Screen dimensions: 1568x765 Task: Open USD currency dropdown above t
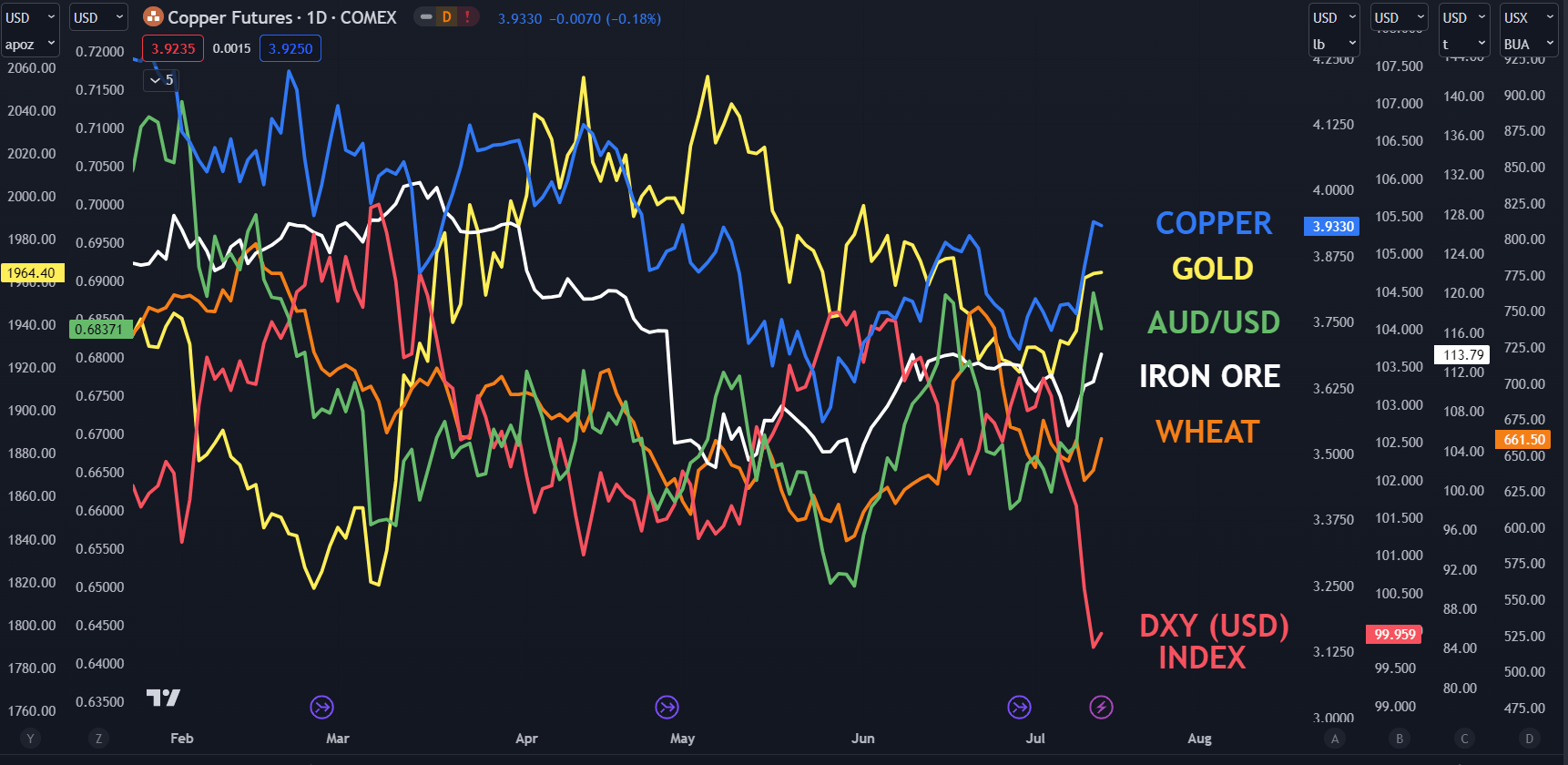(x=1464, y=17)
